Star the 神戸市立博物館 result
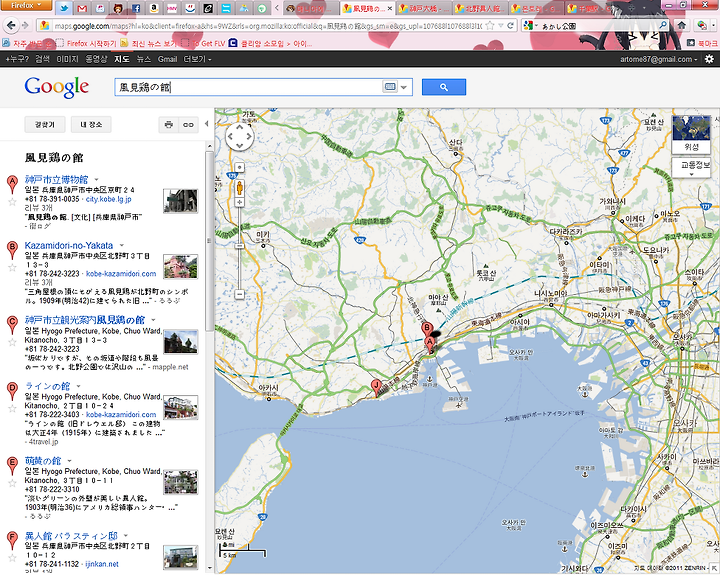The height and width of the screenshot is (575, 720). [x=12, y=202]
